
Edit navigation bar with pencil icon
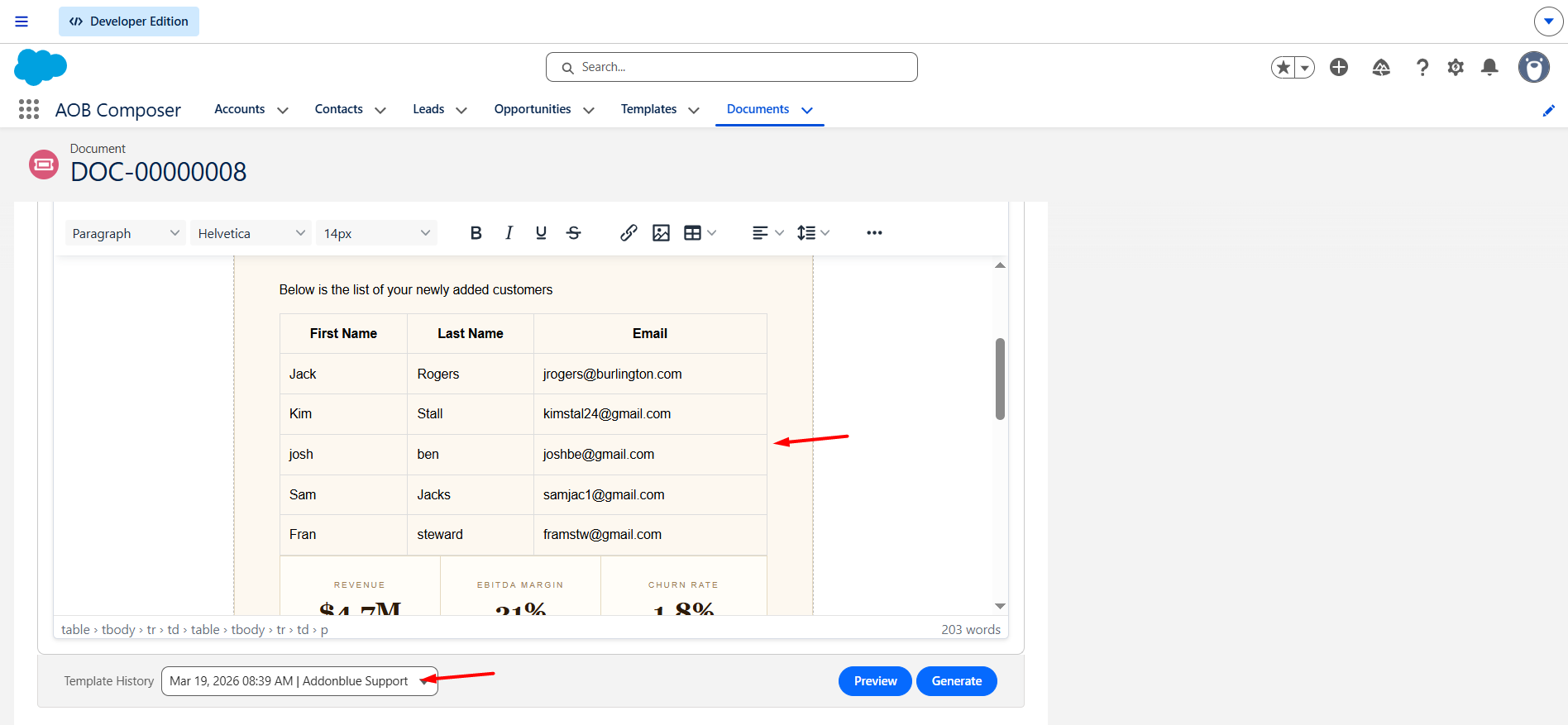pyautogui.click(x=1548, y=111)
